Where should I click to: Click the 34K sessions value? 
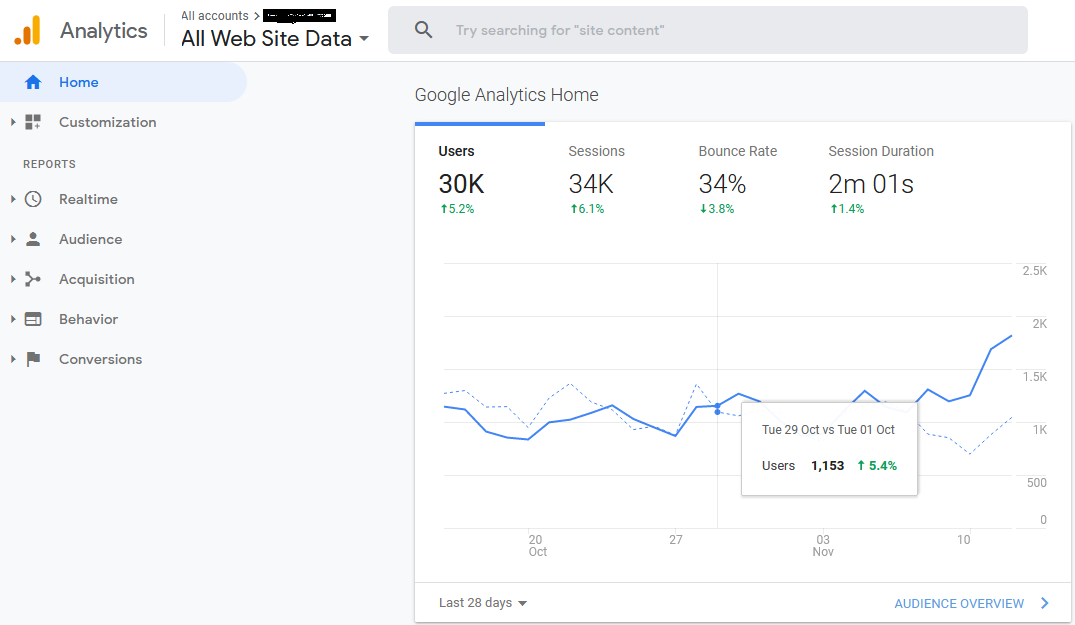pyautogui.click(x=591, y=184)
